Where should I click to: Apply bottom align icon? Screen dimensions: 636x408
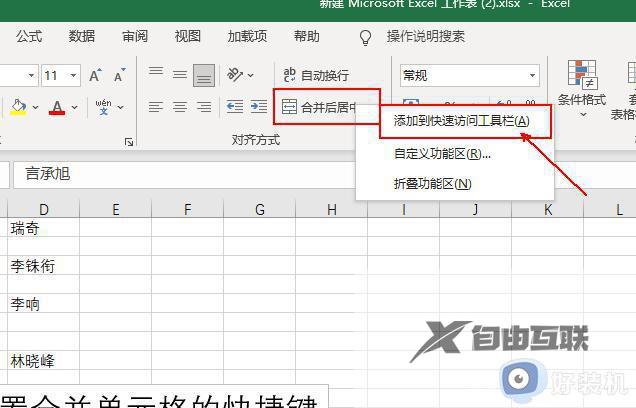point(204,75)
